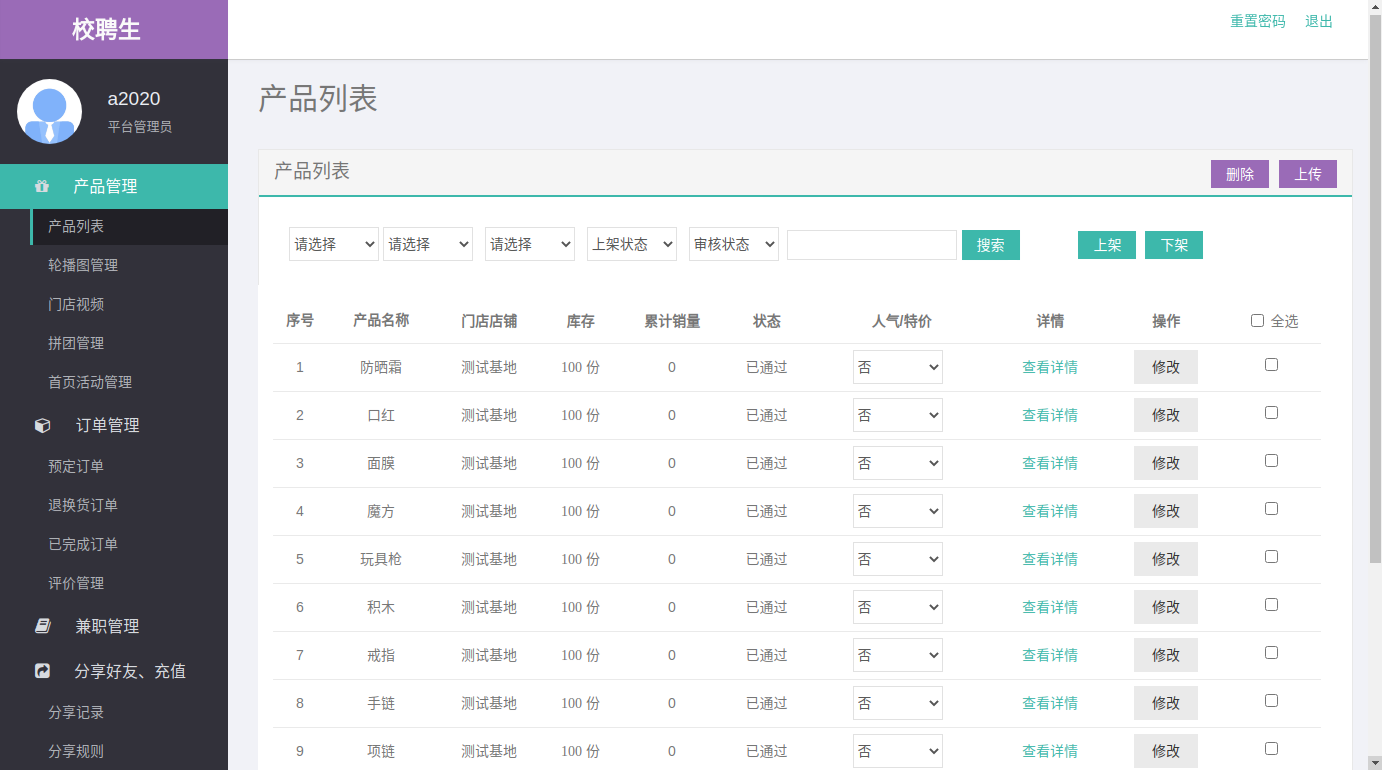Click the purple 上传 button
This screenshot has height=770, width=1382.
pos(1307,174)
